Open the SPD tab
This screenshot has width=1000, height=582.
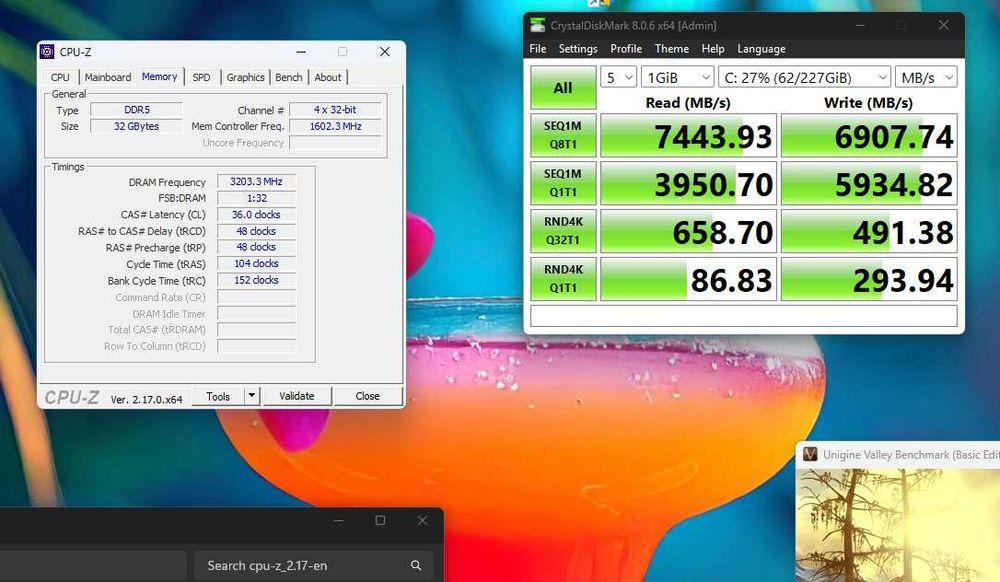click(x=202, y=77)
